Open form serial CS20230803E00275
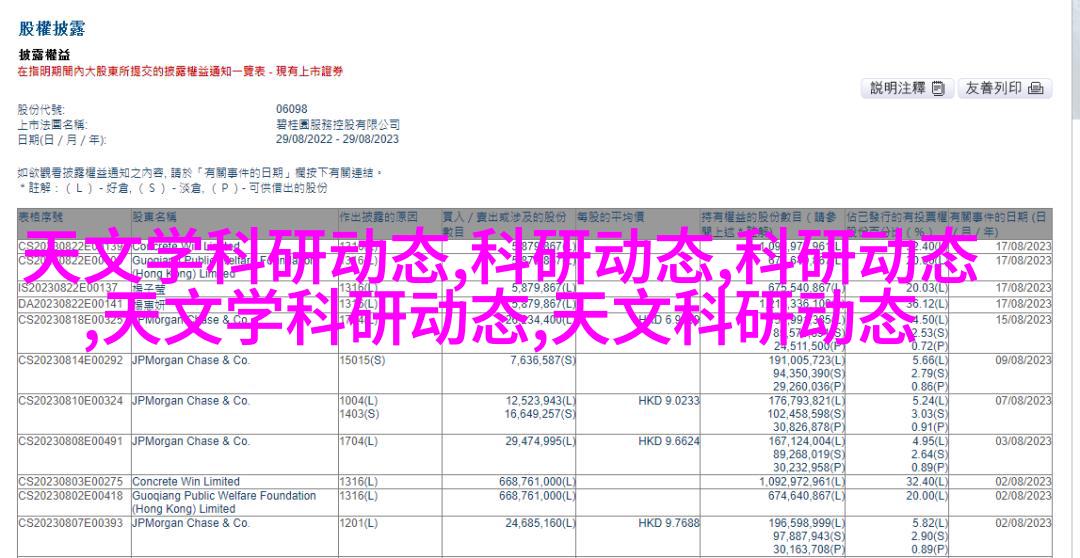 pos(70,482)
